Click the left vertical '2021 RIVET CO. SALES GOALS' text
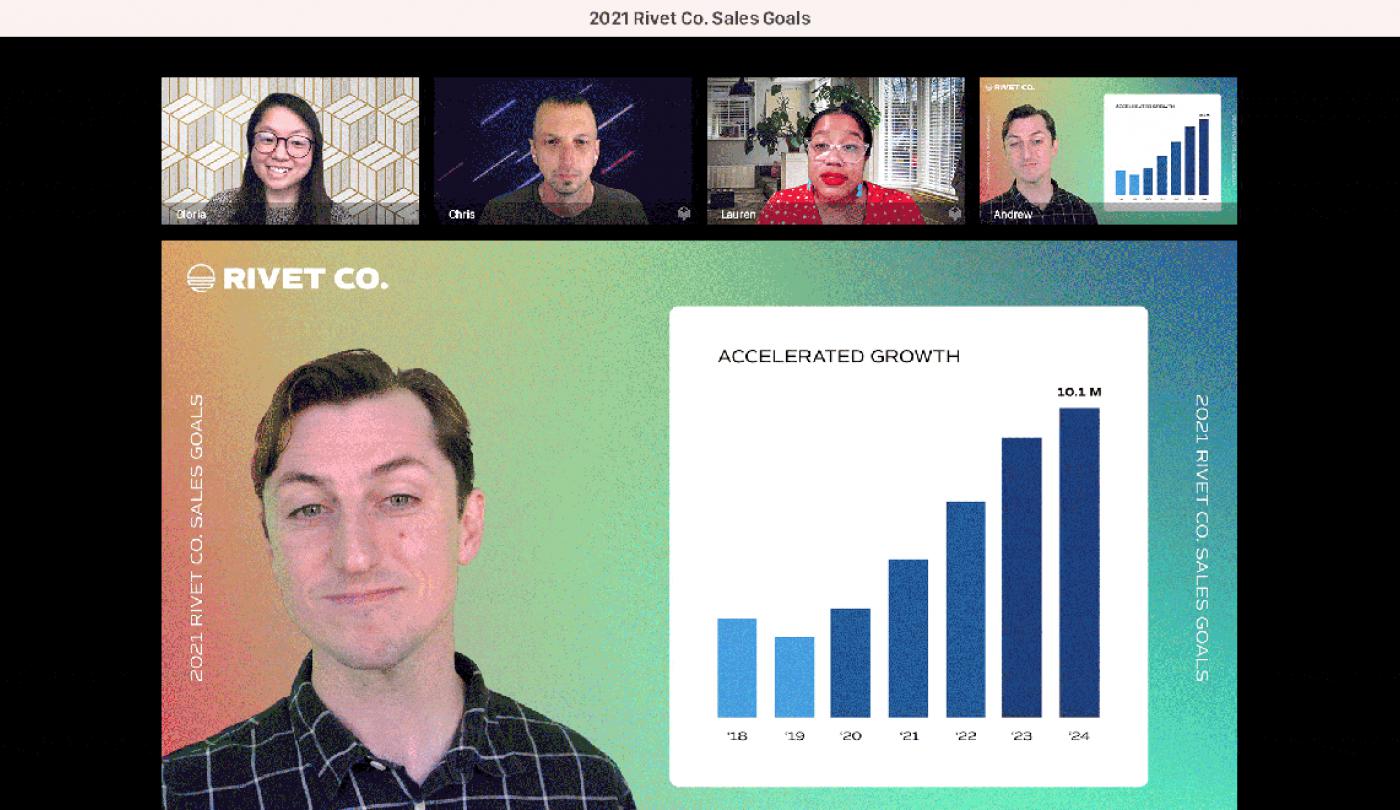 (x=197, y=538)
